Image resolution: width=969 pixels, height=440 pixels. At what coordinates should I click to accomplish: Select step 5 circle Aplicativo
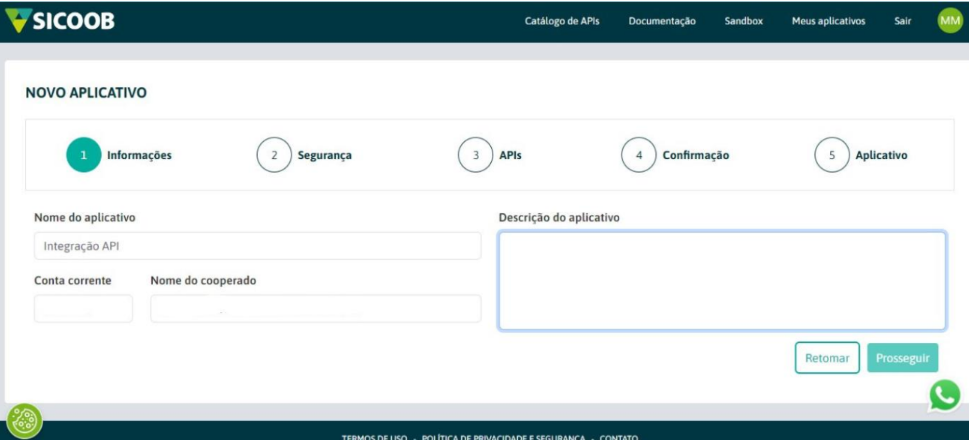click(x=832, y=155)
